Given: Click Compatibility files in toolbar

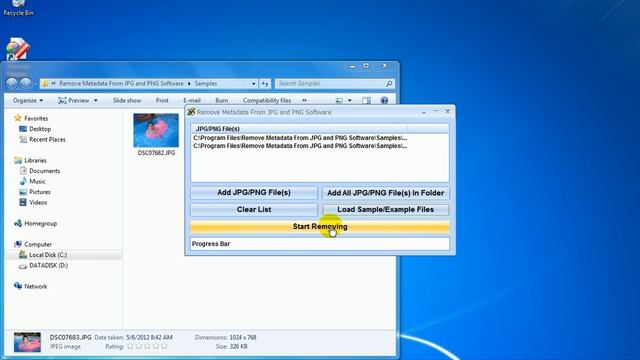Looking at the screenshot, I should pos(267,100).
